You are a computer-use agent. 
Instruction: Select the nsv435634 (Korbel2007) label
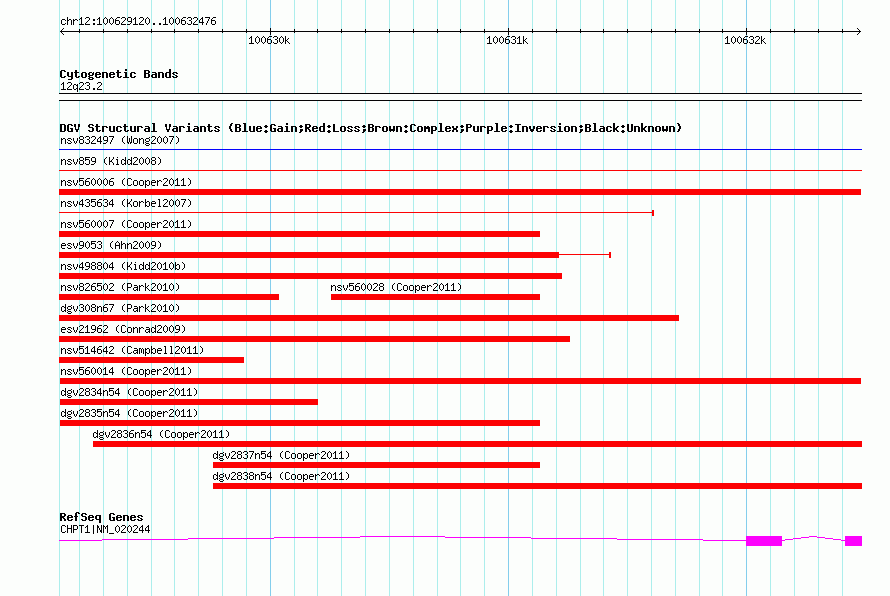click(126, 203)
